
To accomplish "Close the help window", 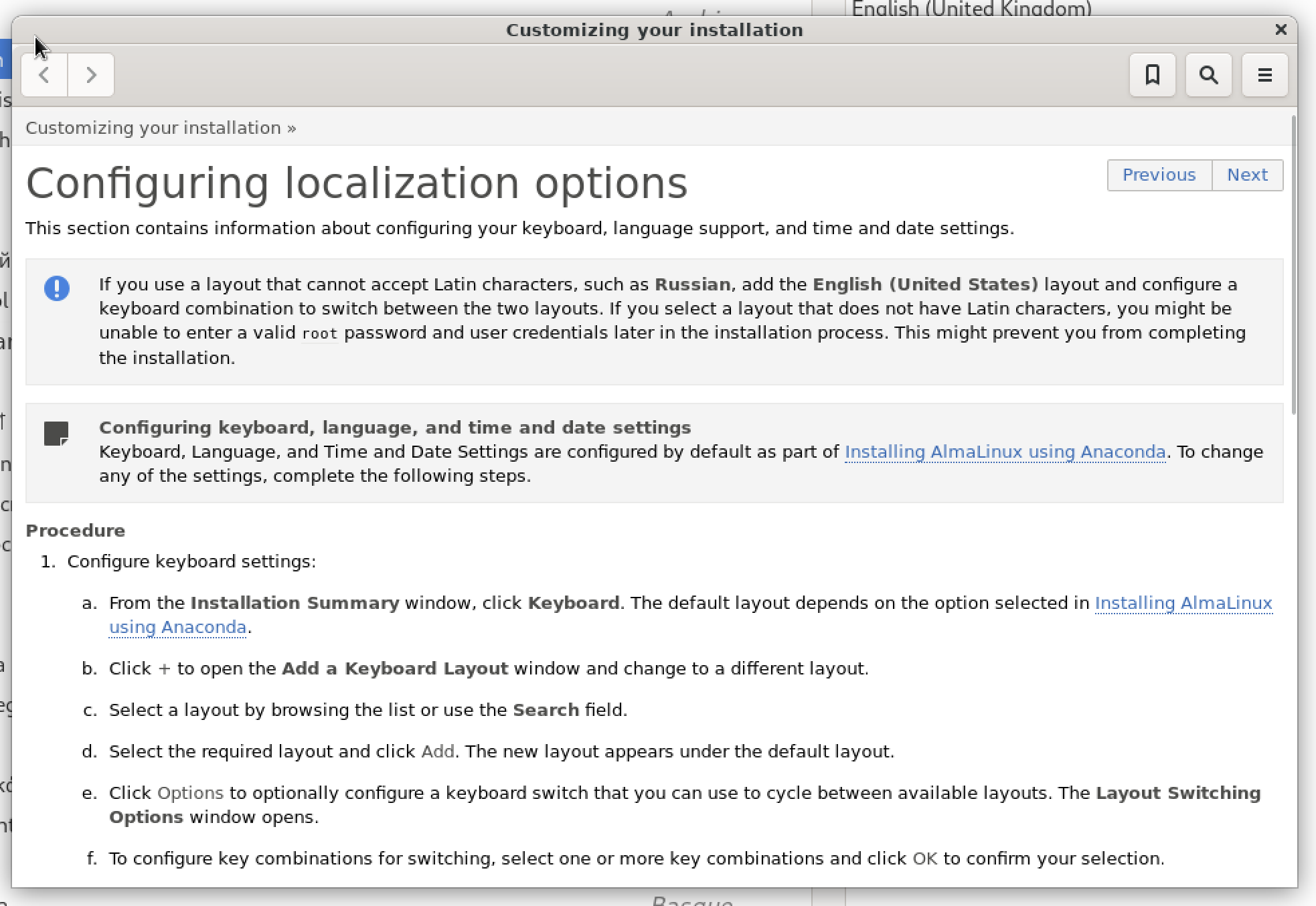I will [x=1281, y=29].
